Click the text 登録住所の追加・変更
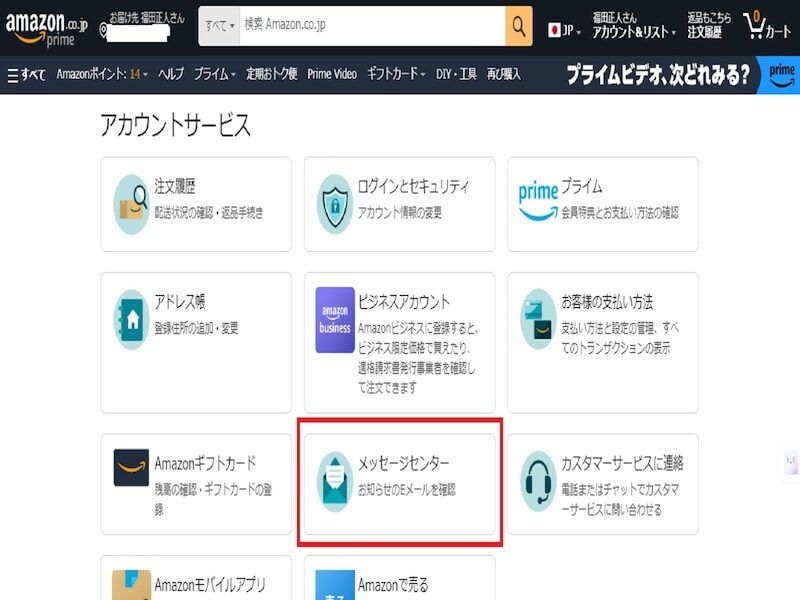This screenshot has width=800, height=600. 196,328
